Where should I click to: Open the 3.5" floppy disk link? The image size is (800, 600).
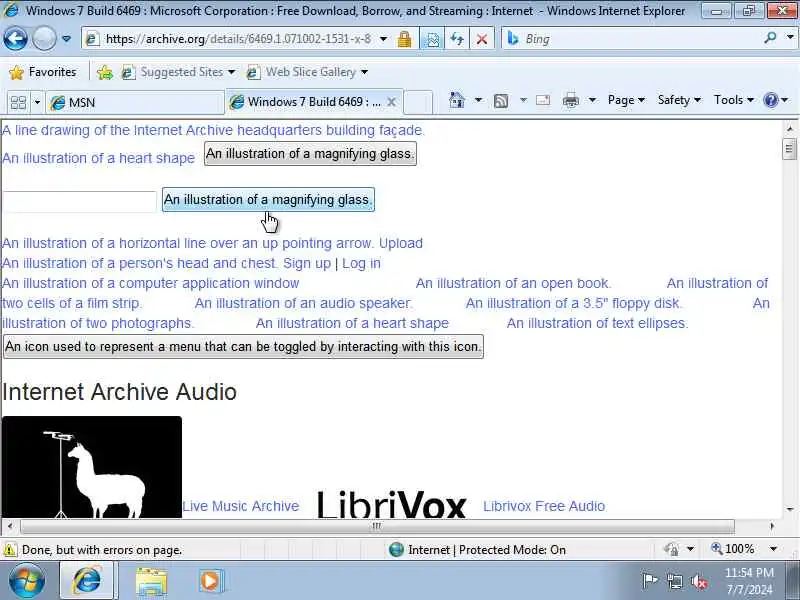574,303
